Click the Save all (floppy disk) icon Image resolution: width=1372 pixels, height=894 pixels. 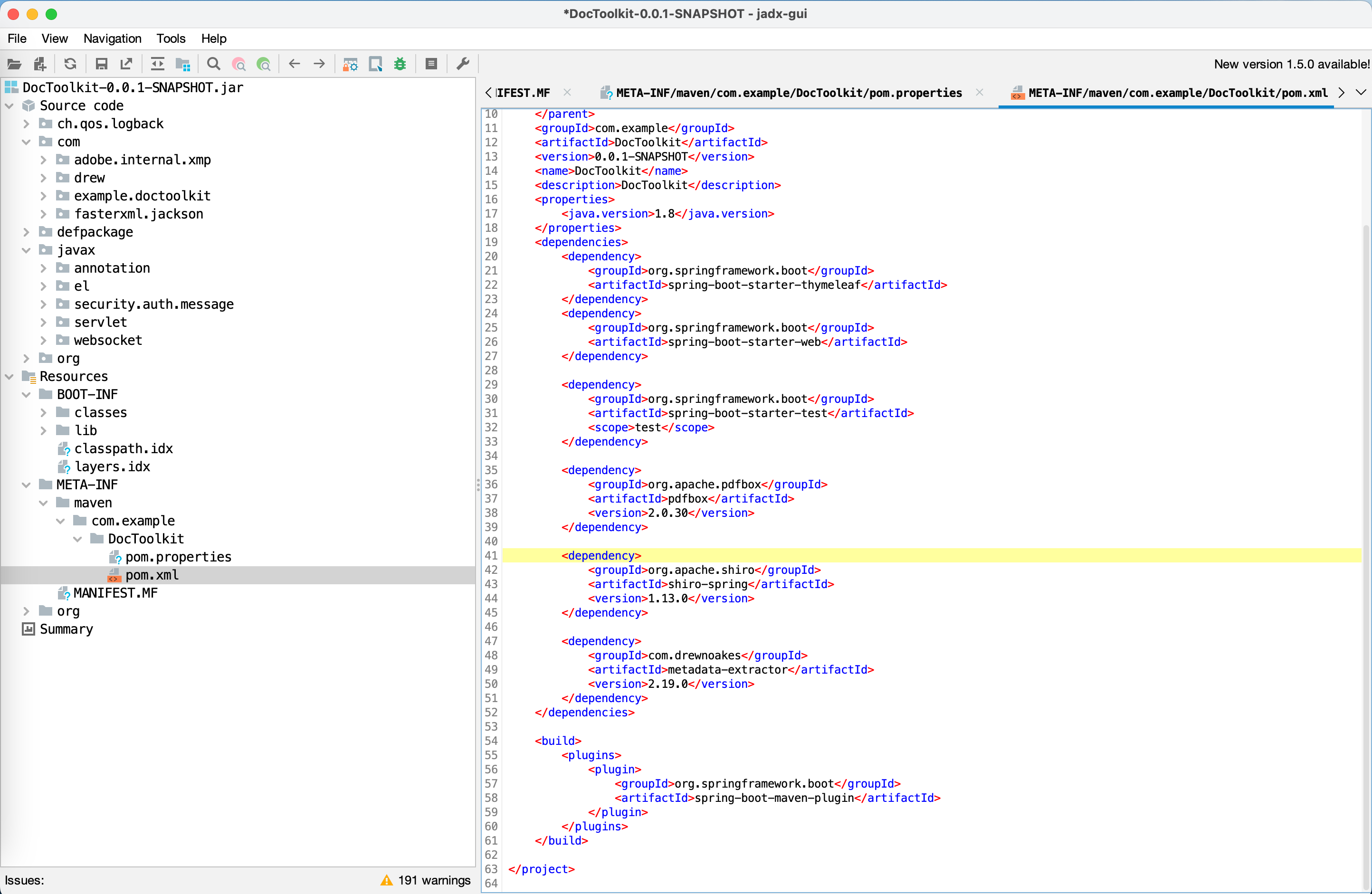tap(102, 64)
